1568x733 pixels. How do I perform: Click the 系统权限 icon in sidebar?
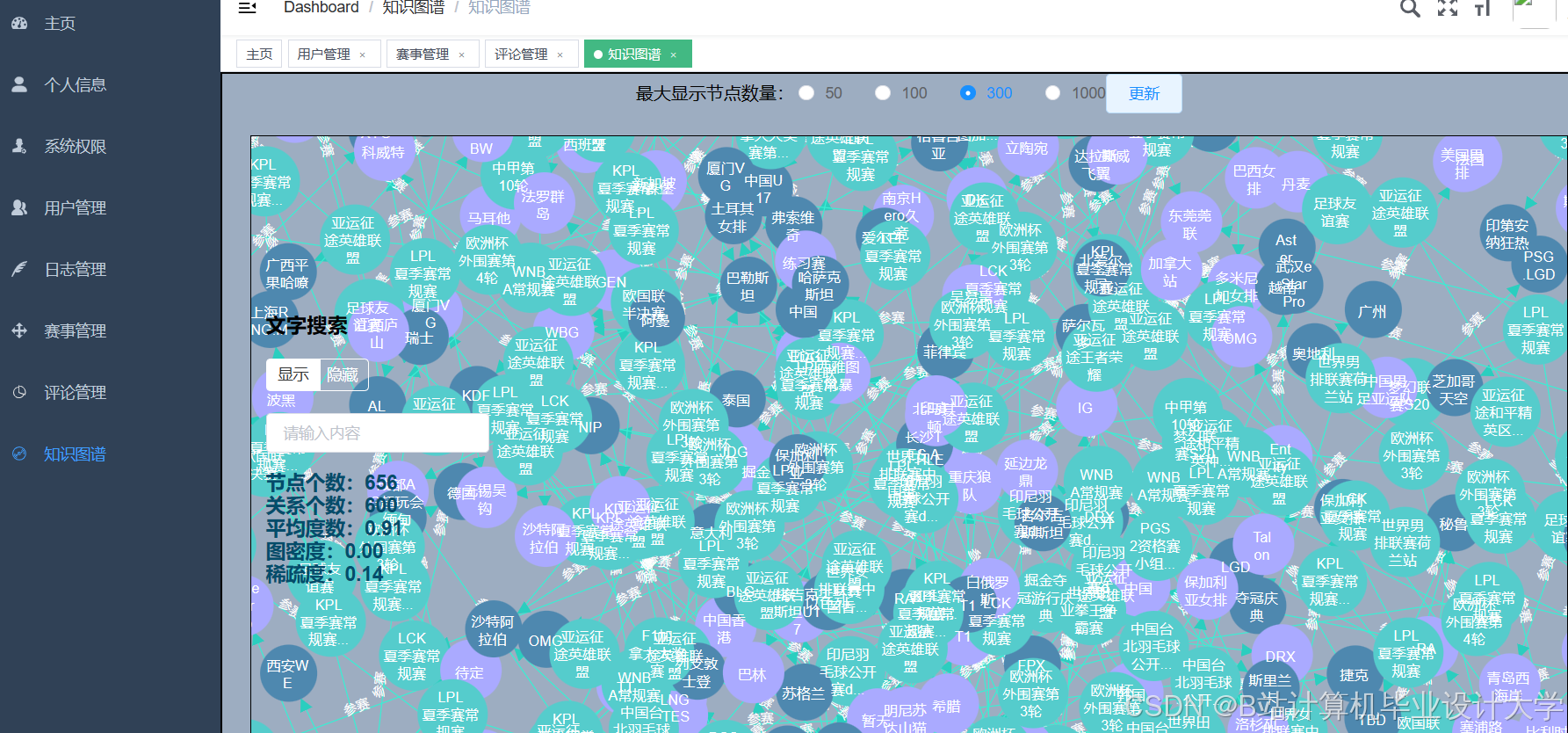[x=19, y=146]
